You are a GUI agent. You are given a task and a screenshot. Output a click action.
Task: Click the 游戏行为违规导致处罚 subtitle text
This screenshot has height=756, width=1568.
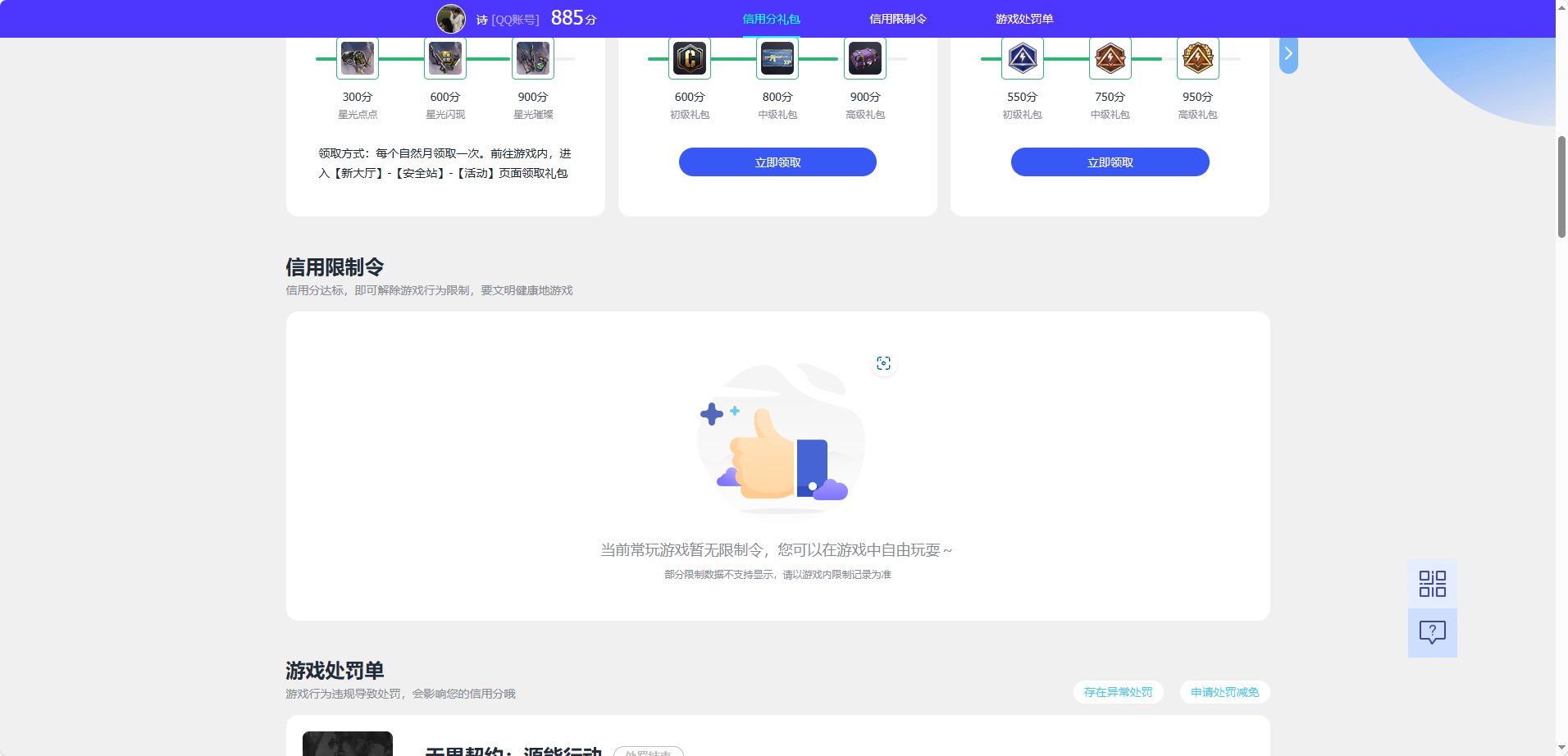click(400, 694)
